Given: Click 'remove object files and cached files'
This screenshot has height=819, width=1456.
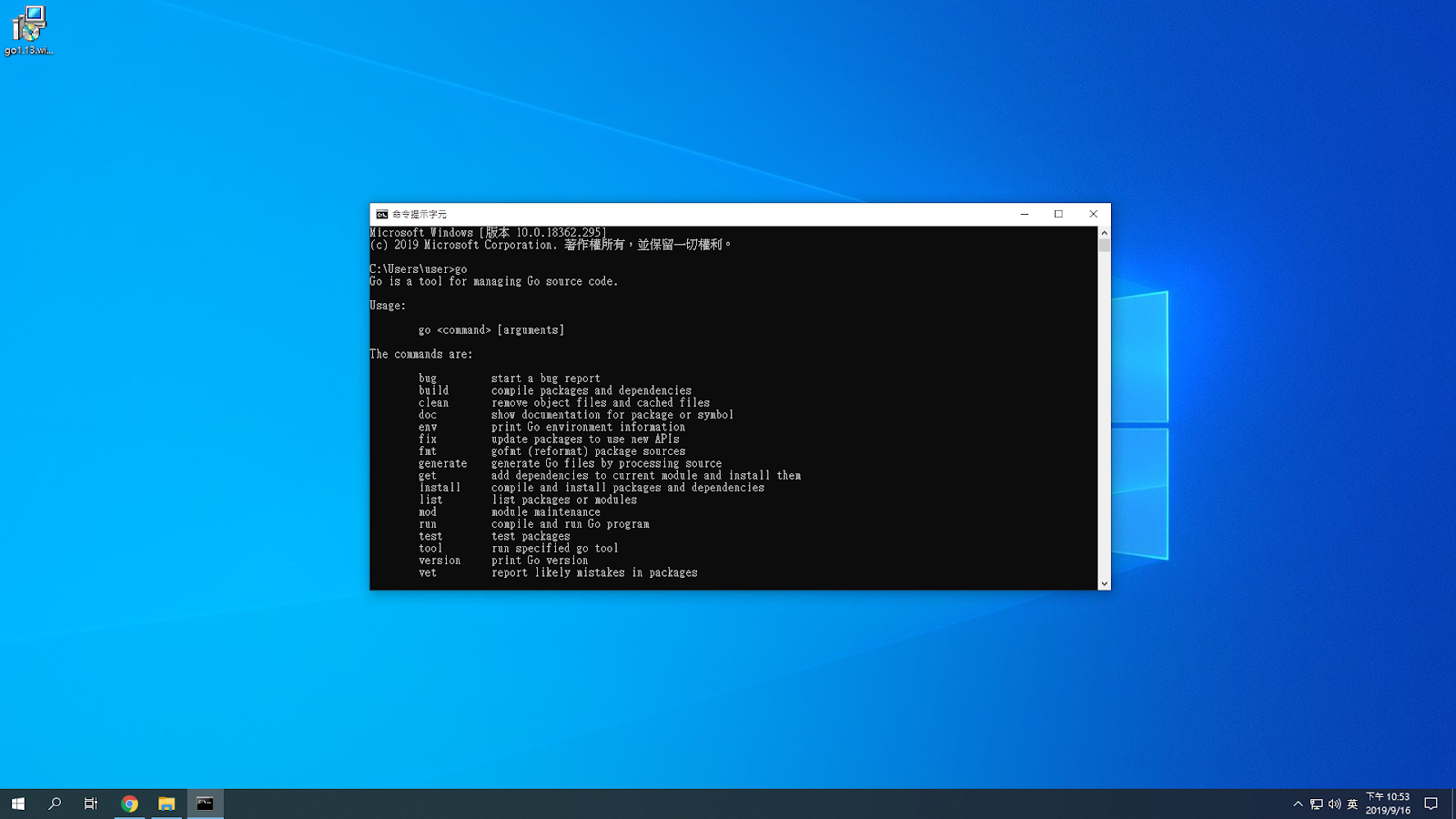Looking at the screenshot, I should [x=601, y=403].
